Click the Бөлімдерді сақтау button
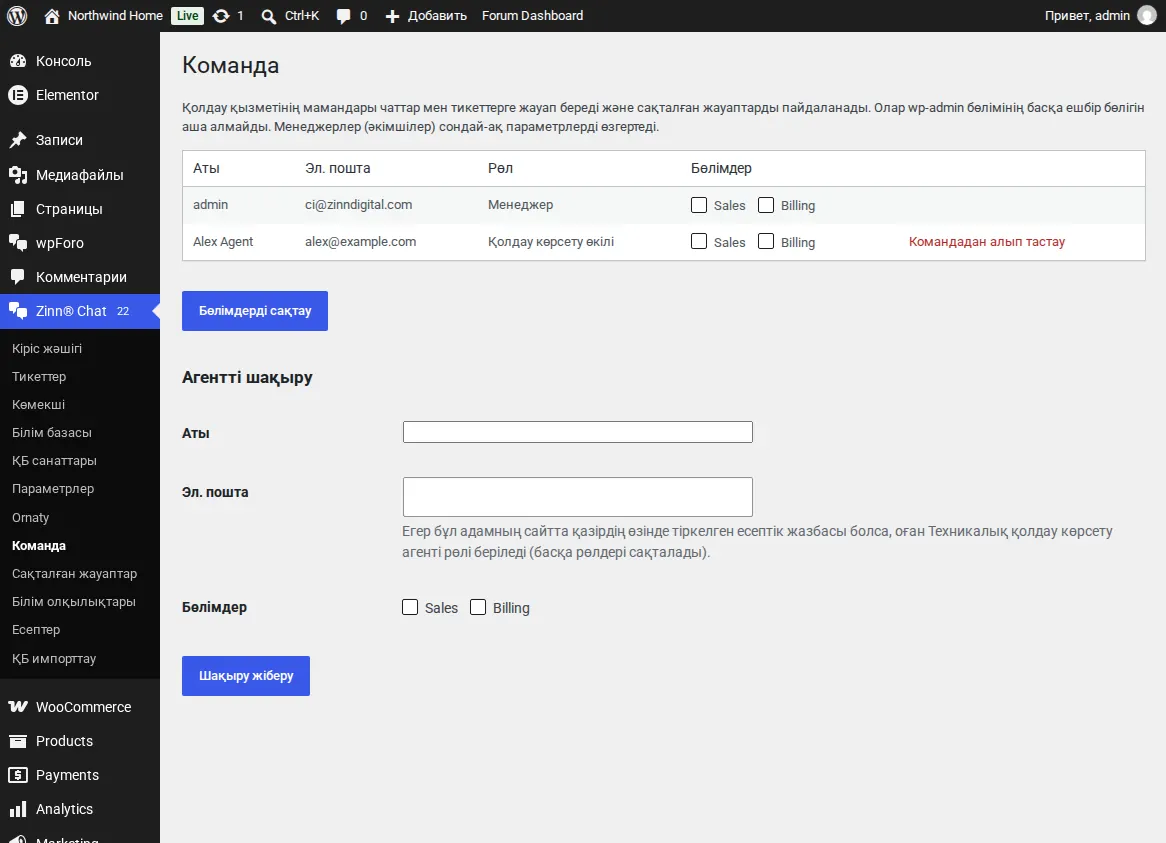1166x843 pixels. [x=255, y=311]
